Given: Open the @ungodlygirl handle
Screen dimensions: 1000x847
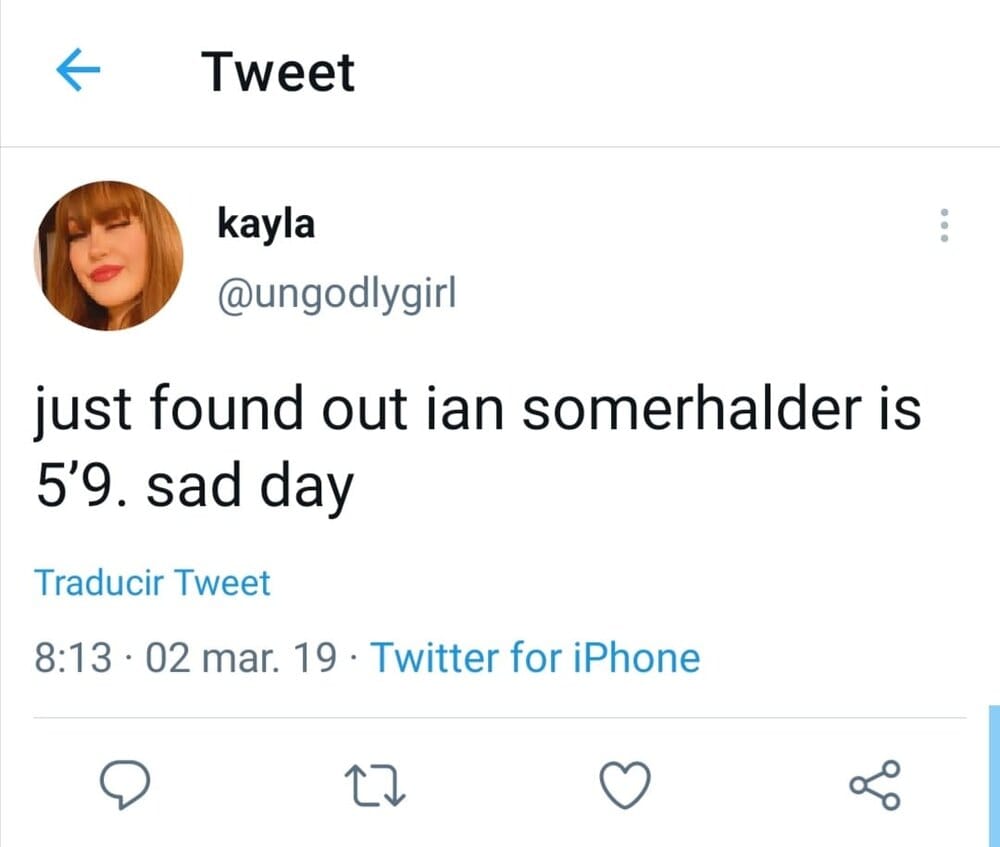Looking at the screenshot, I should (336, 294).
